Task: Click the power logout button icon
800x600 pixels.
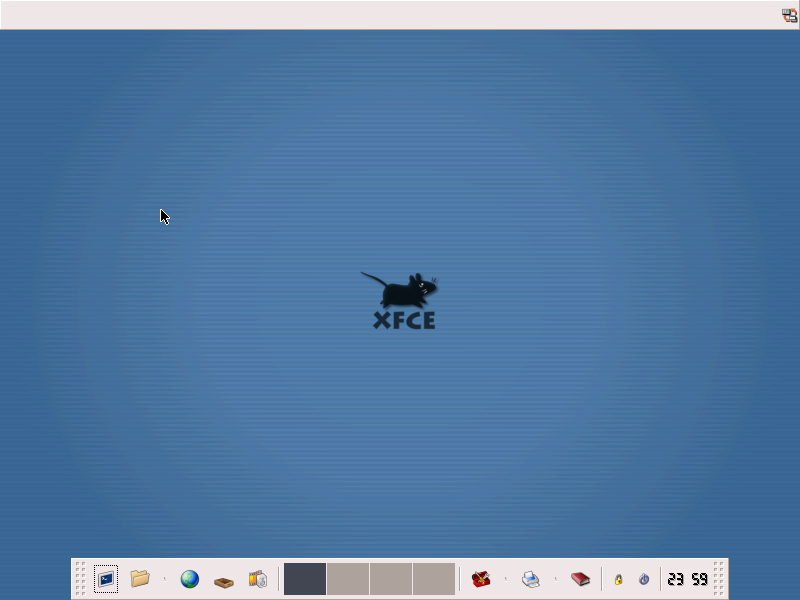Action: click(x=644, y=580)
